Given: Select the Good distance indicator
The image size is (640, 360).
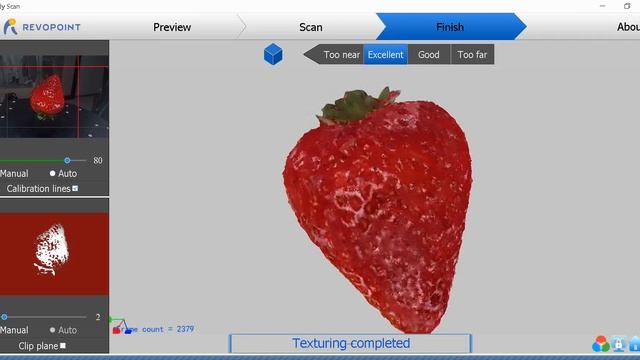Looking at the screenshot, I should (x=429, y=54).
